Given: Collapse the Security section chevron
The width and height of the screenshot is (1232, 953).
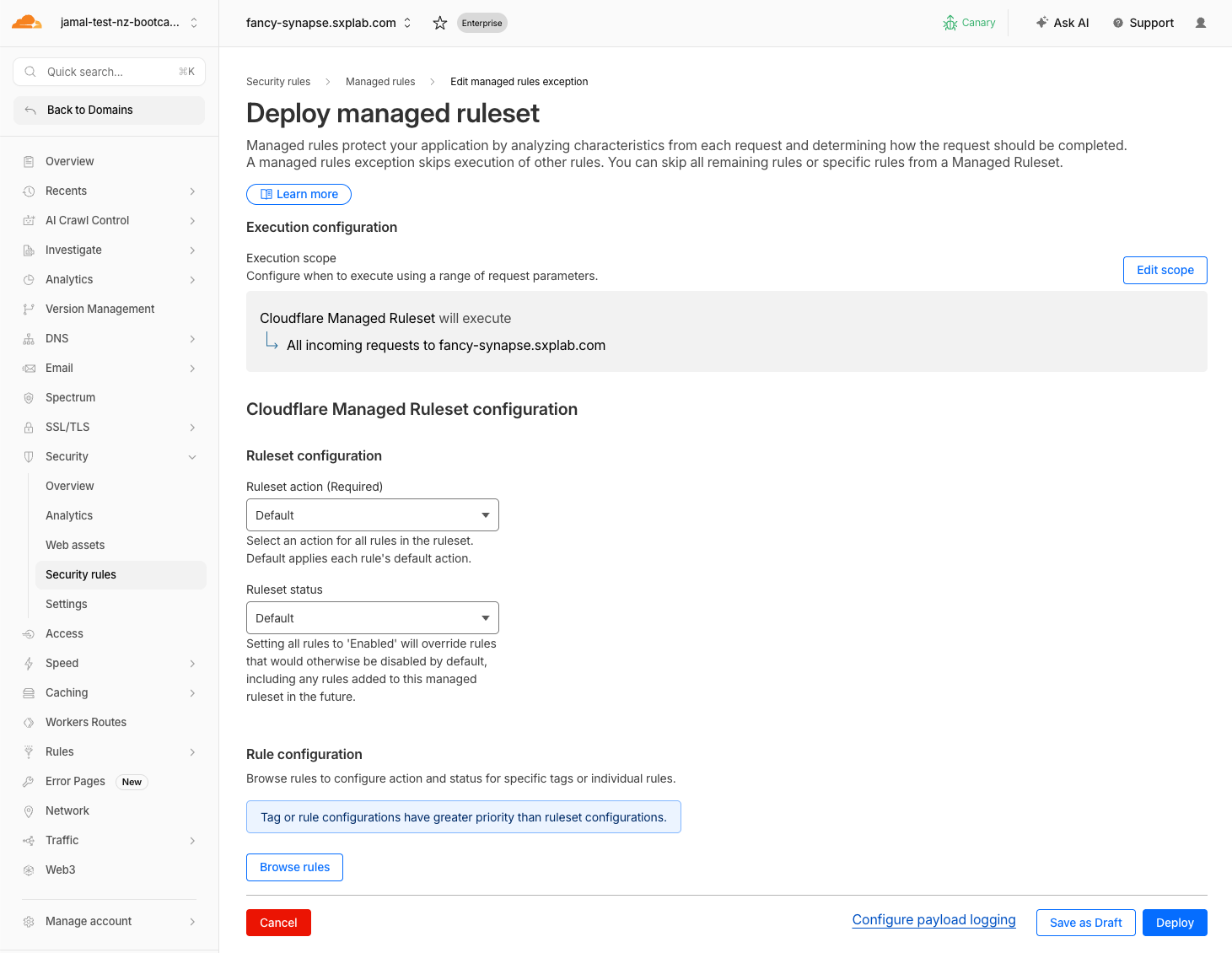Looking at the screenshot, I should tap(192, 456).
